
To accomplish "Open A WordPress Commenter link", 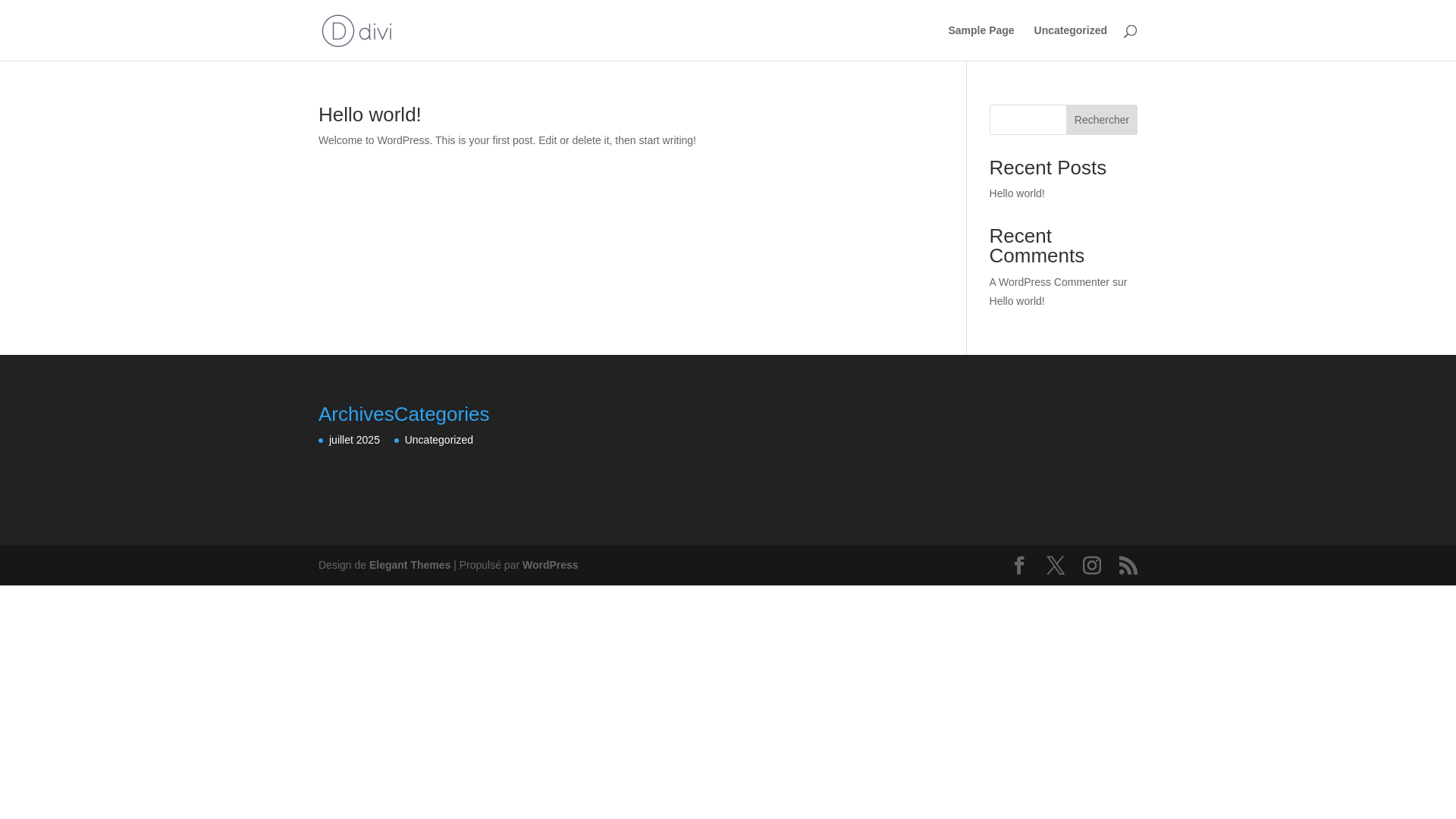I will [x=1049, y=282].
